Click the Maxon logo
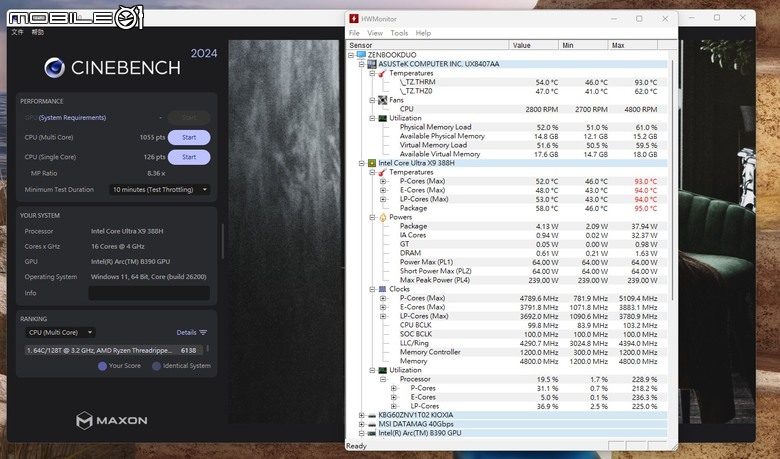Screen dimensions: 780x459 pos(112,420)
